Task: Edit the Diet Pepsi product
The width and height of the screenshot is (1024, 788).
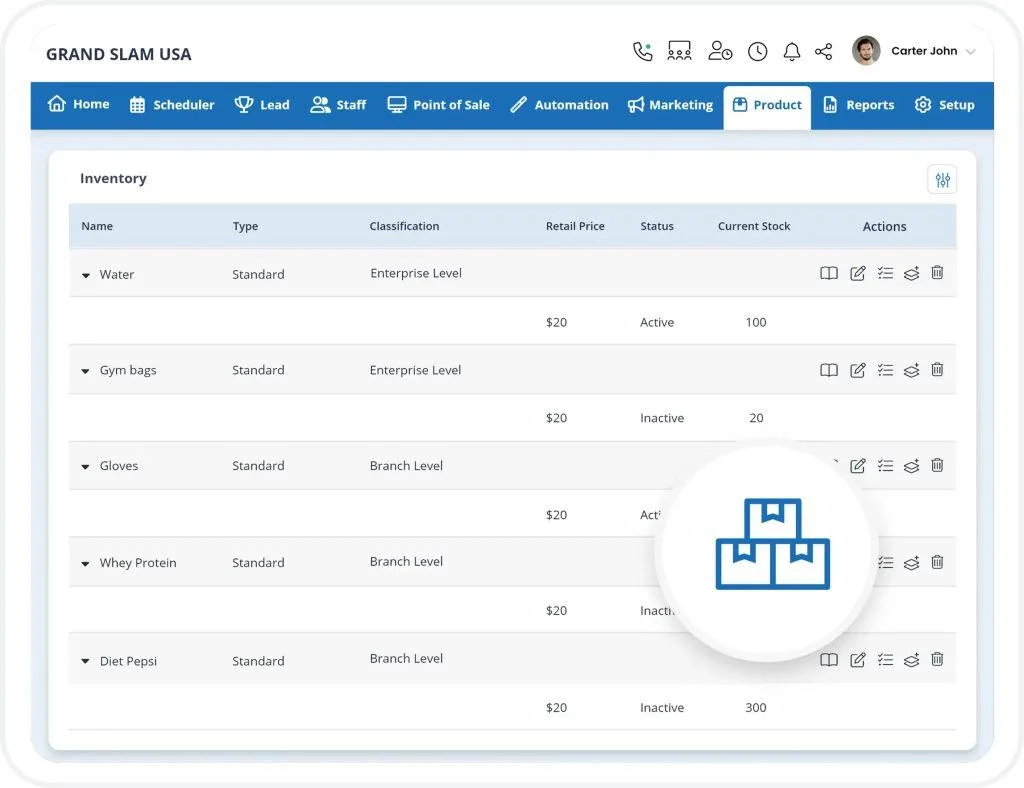Action: [x=857, y=659]
